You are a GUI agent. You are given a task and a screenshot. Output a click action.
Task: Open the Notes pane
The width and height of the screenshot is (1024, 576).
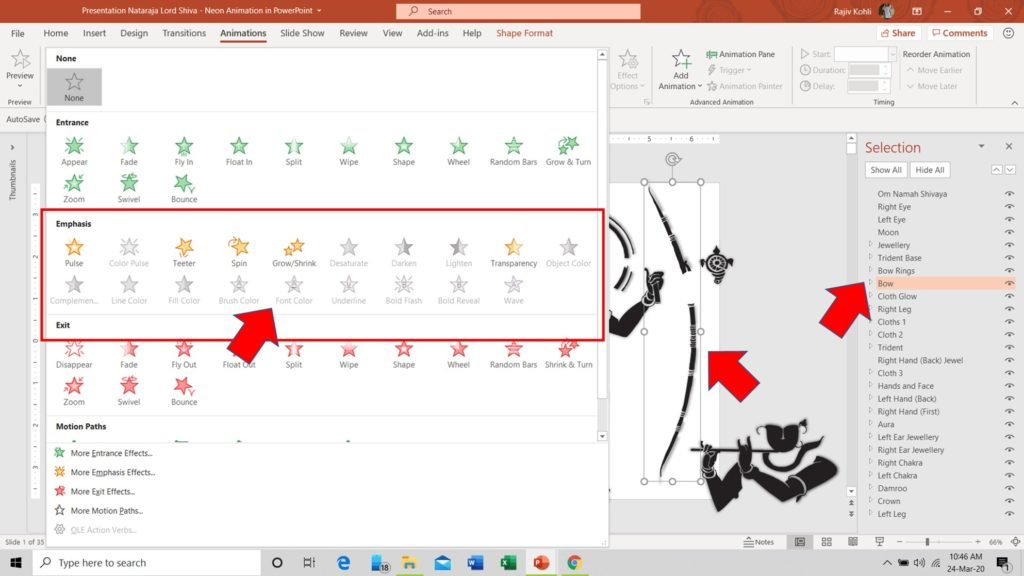tap(758, 541)
